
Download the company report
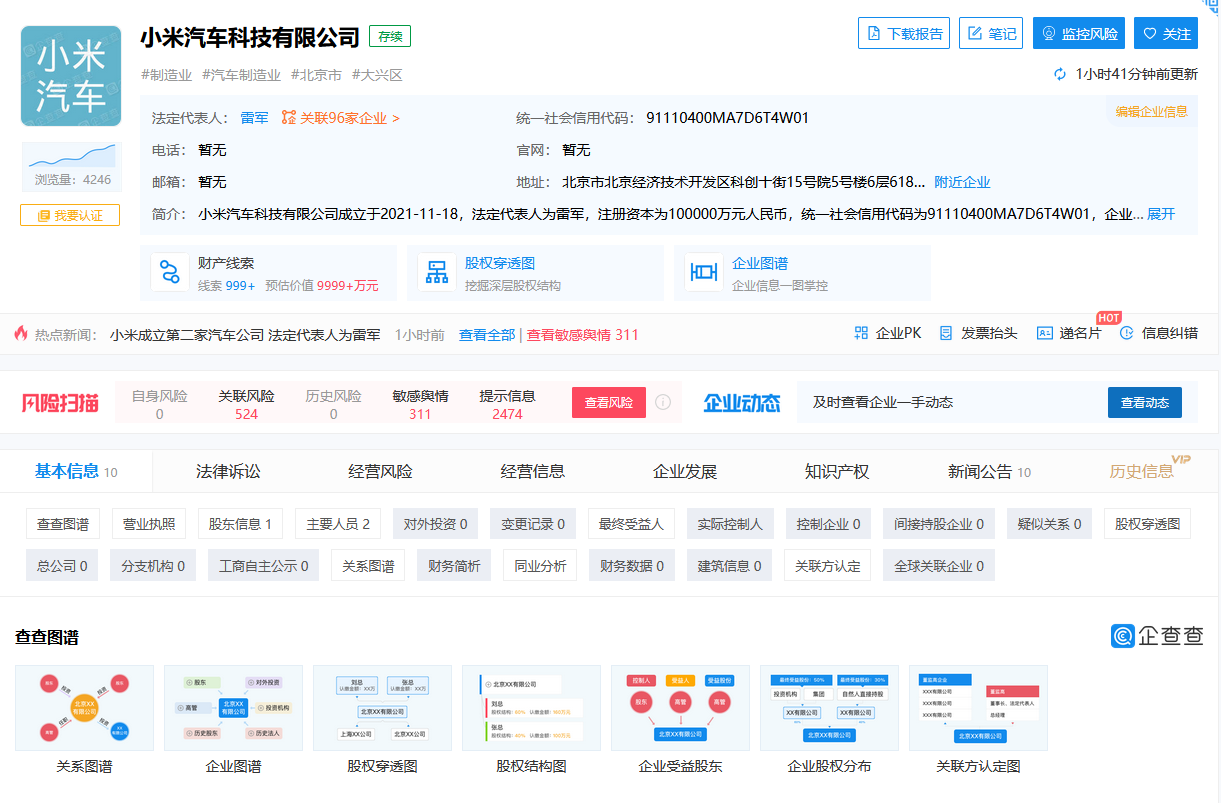[x=904, y=33]
